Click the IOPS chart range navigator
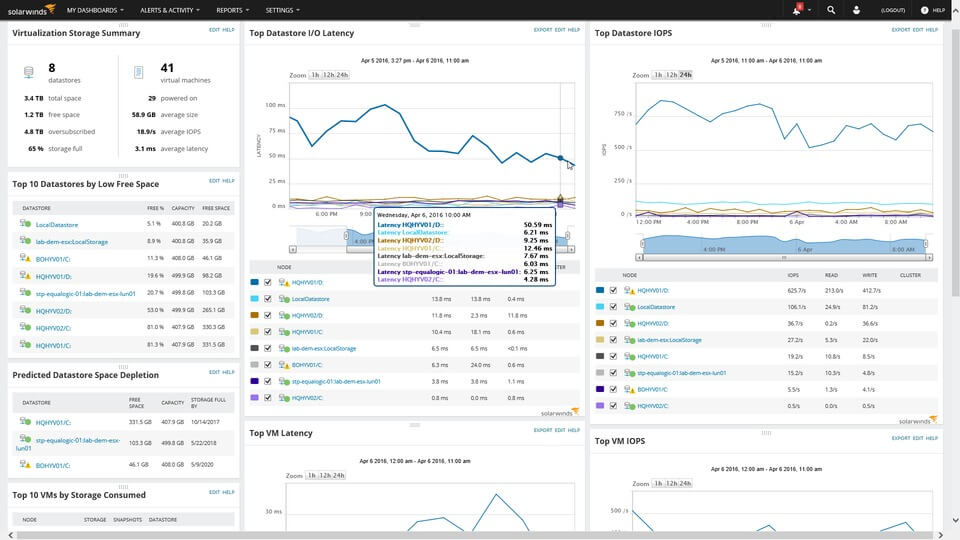This screenshot has width=960, height=540. (x=784, y=246)
